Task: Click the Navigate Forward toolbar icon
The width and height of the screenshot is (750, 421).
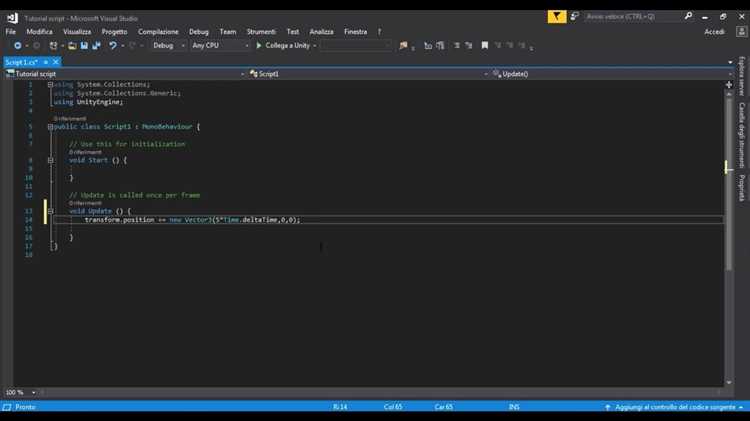Action: click(x=36, y=45)
